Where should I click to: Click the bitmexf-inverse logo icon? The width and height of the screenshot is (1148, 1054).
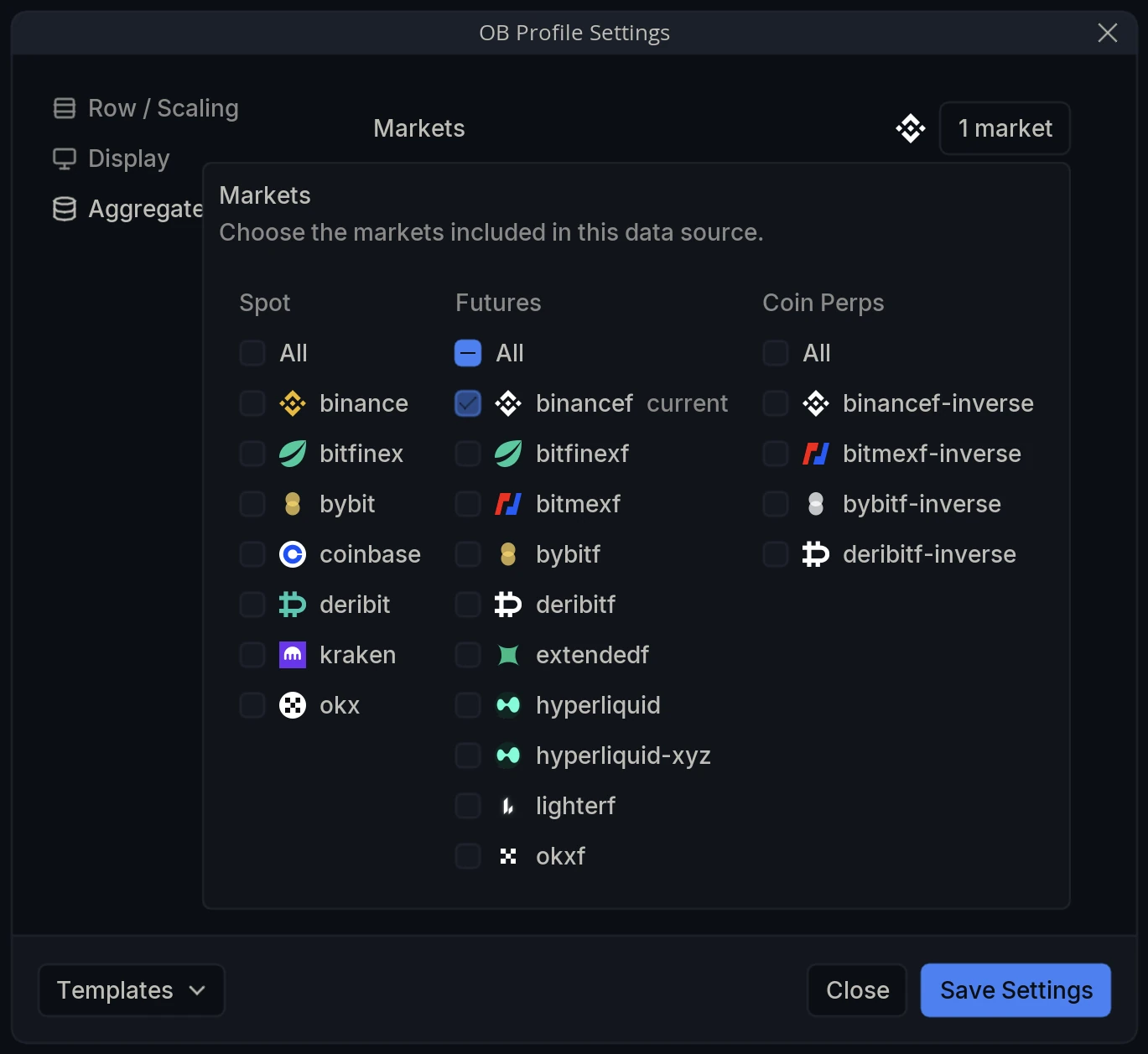point(816,454)
